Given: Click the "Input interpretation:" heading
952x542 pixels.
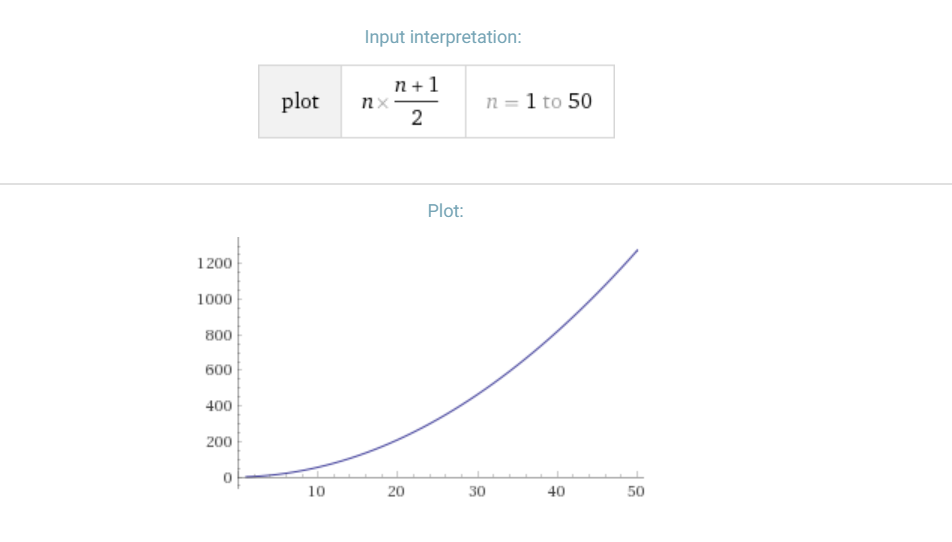Looking at the screenshot, I should pyautogui.click(x=443, y=37).
